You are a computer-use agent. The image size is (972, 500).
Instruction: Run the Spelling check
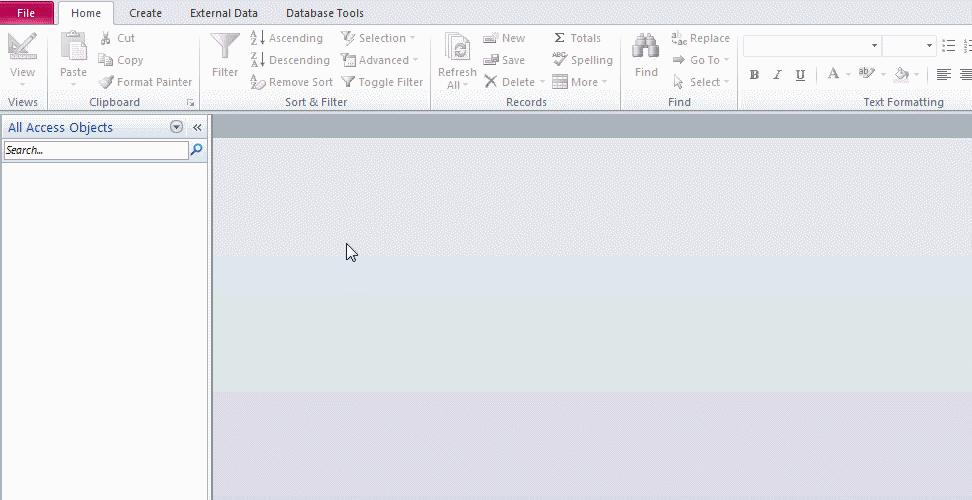[x=583, y=60]
